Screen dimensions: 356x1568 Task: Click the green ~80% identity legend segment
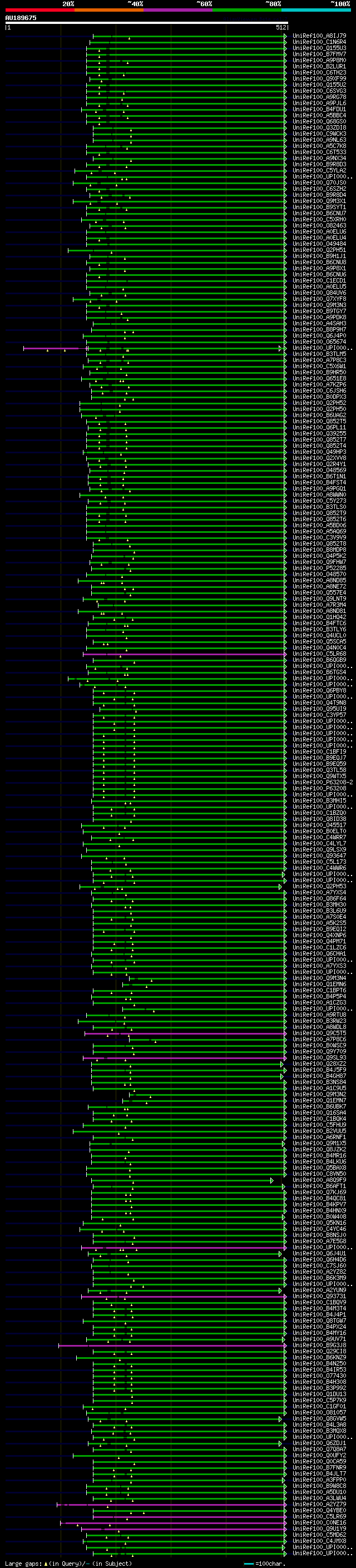[247, 10]
